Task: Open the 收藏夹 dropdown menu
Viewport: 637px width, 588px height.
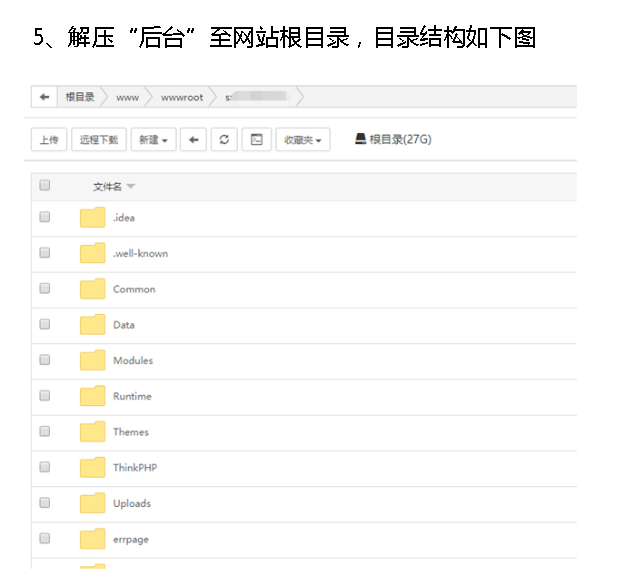Action: tap(303, 140)
